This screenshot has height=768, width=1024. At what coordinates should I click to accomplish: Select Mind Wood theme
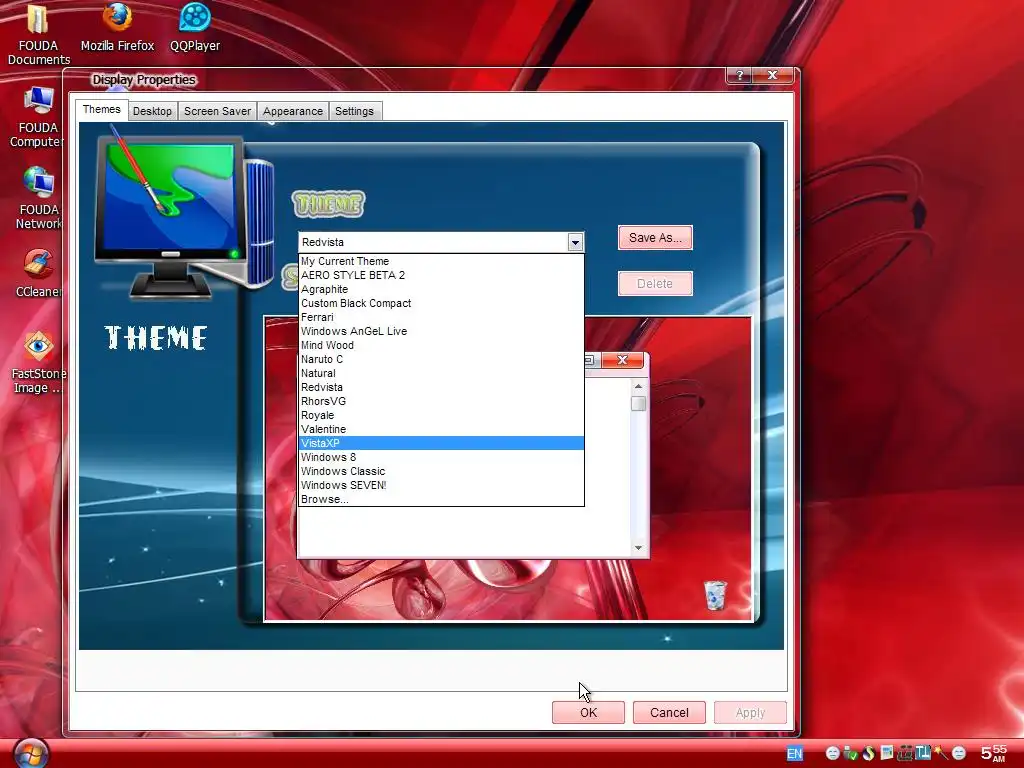tap(441, 345)
